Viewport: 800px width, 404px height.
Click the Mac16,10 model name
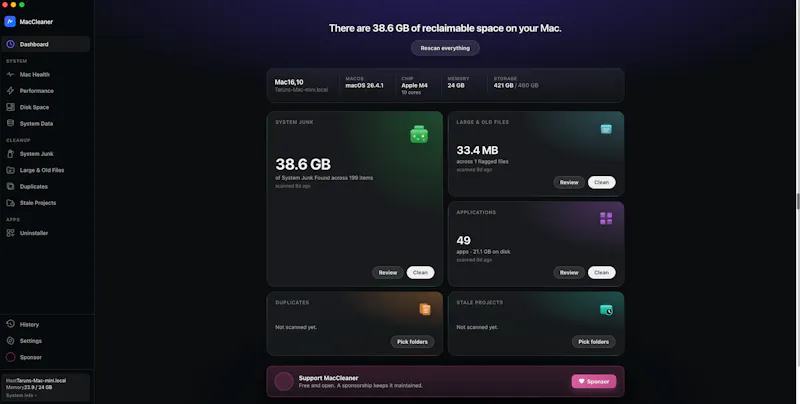(x=289, y=82)
